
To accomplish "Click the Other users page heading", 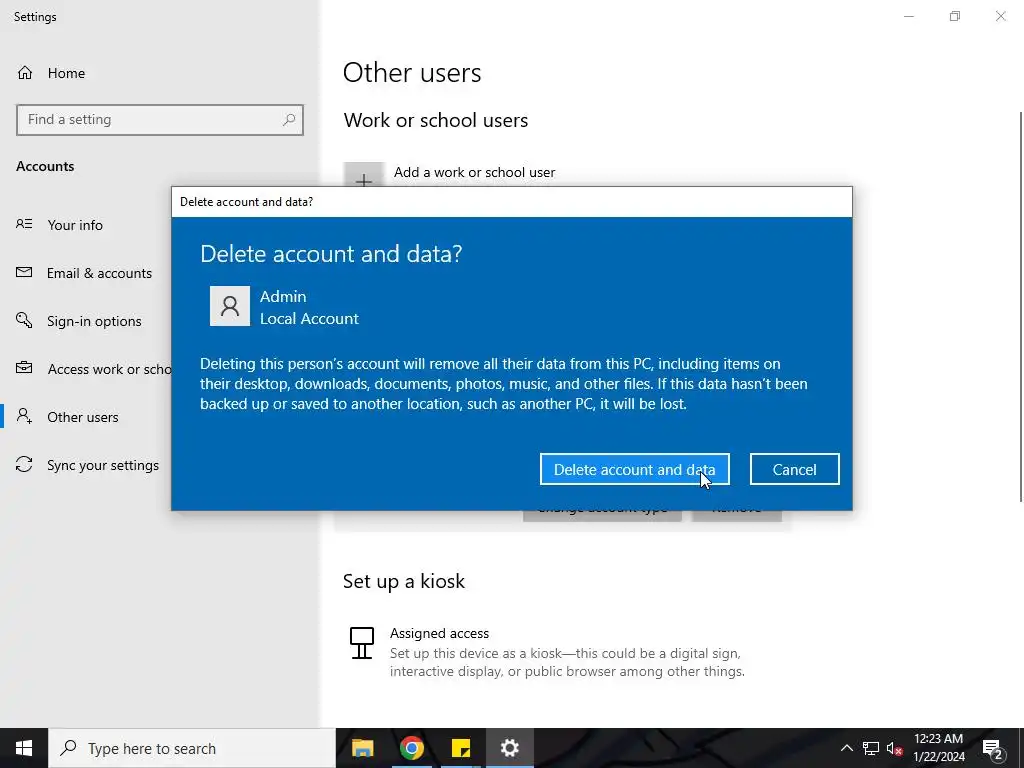I will (x=412, y=72).
